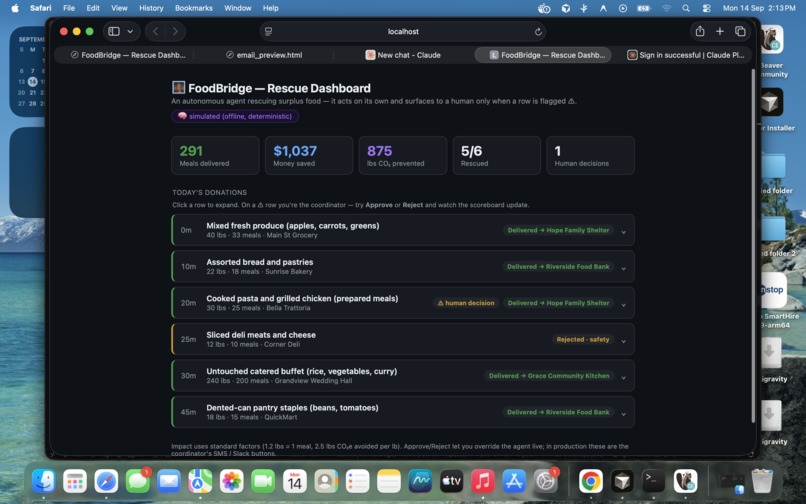Image resolution: width=806 pixels, height=504 pixels.
Task: Open the Window menu
Action: (237, 8)
